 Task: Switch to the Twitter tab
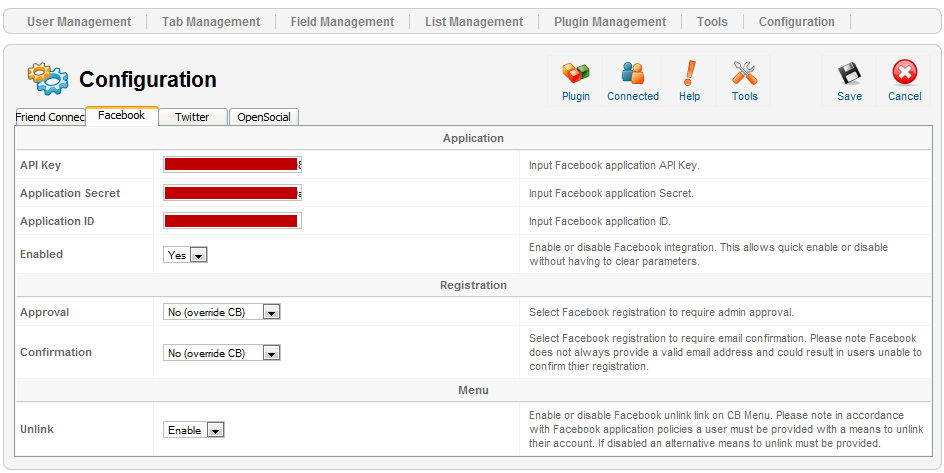click(192, 117)
